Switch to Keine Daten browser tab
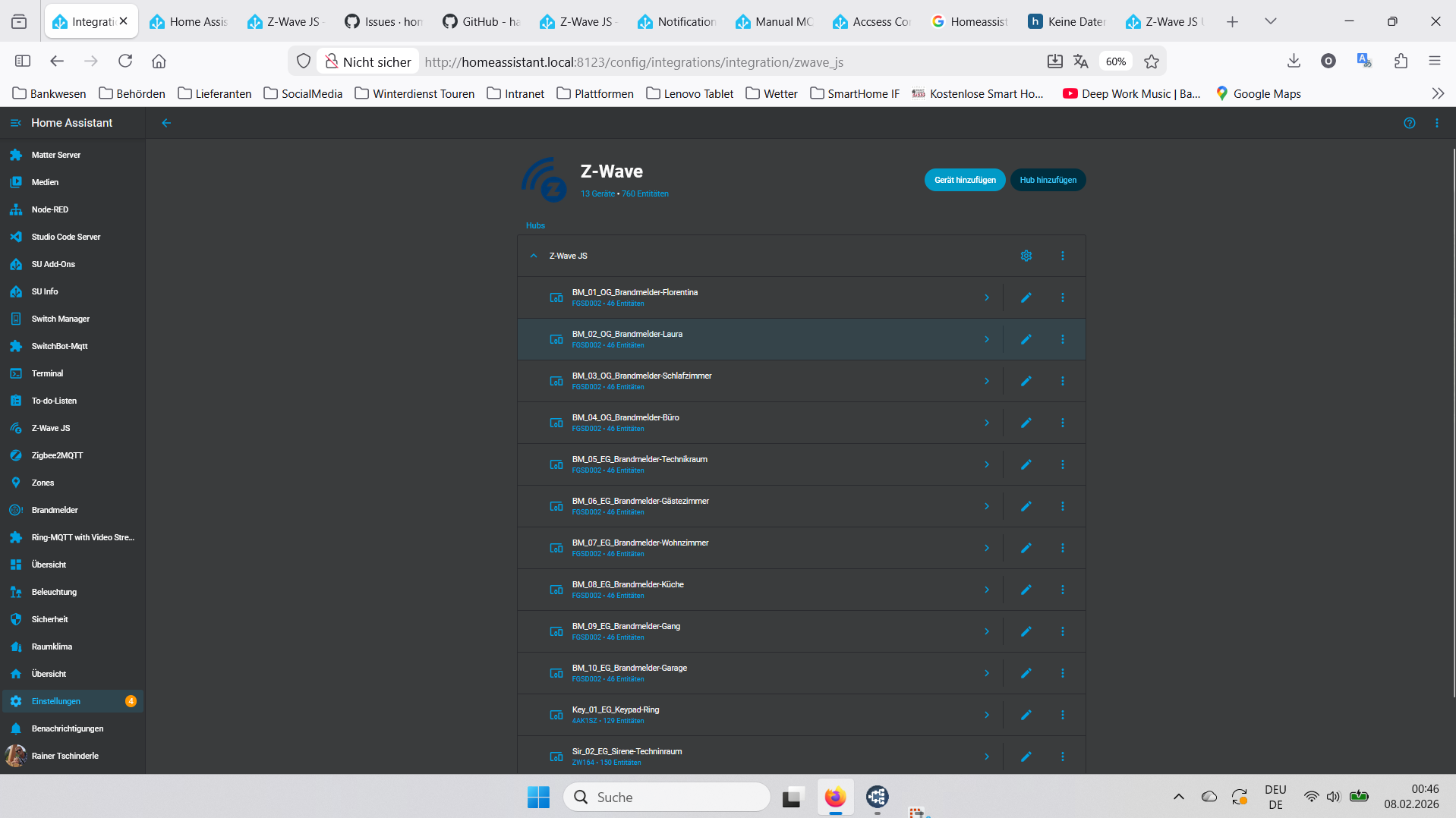Screen dimensions: 1456x818 coord(1067,21)
